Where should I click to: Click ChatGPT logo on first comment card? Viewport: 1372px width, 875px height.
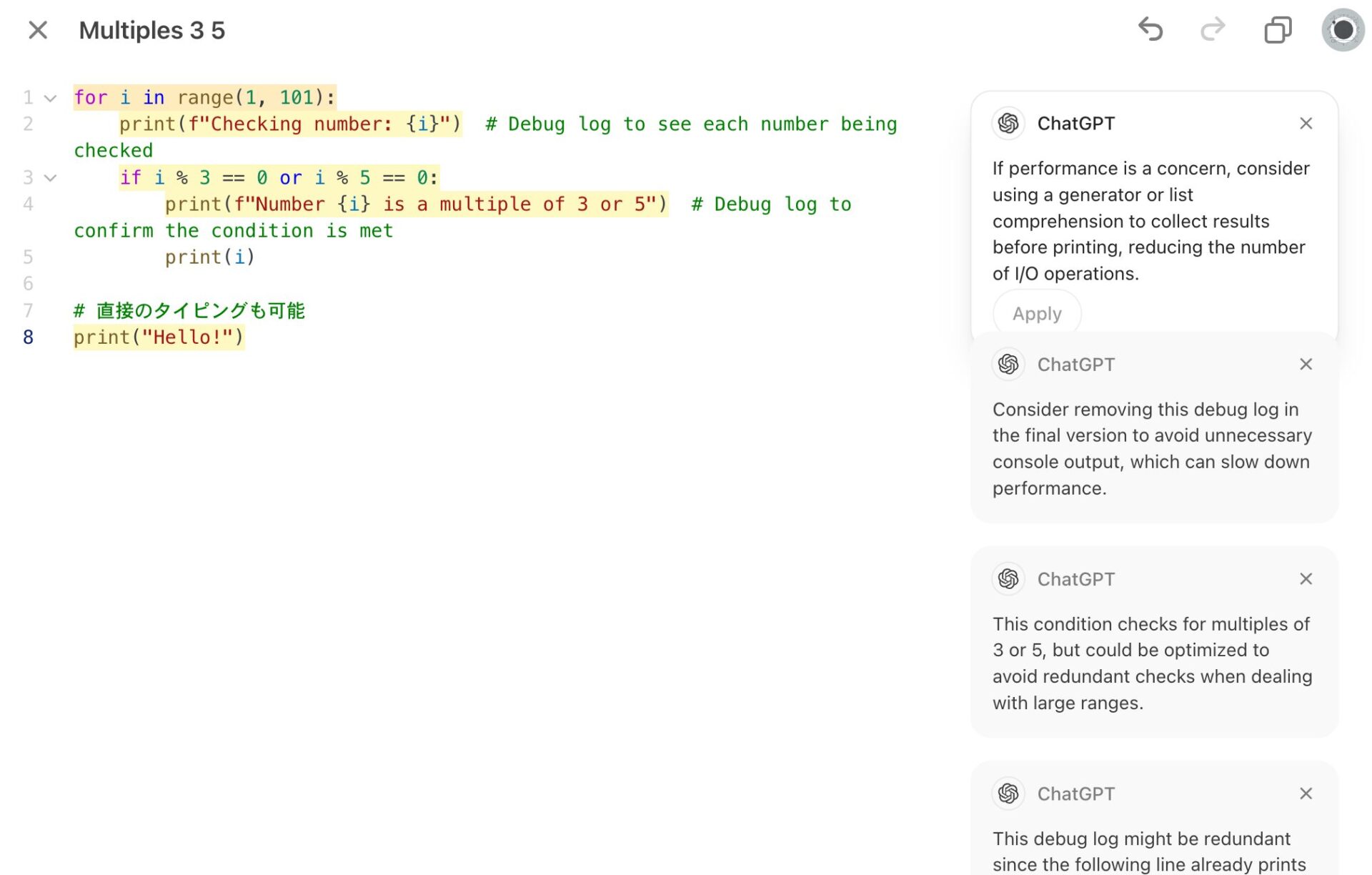click(x=1008, y=124)
